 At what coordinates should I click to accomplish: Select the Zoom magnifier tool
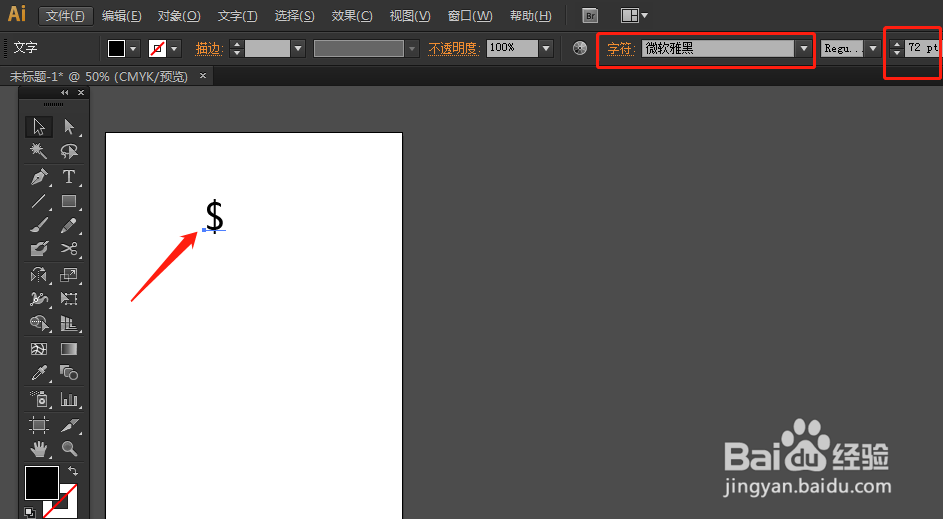pos(69,449)
